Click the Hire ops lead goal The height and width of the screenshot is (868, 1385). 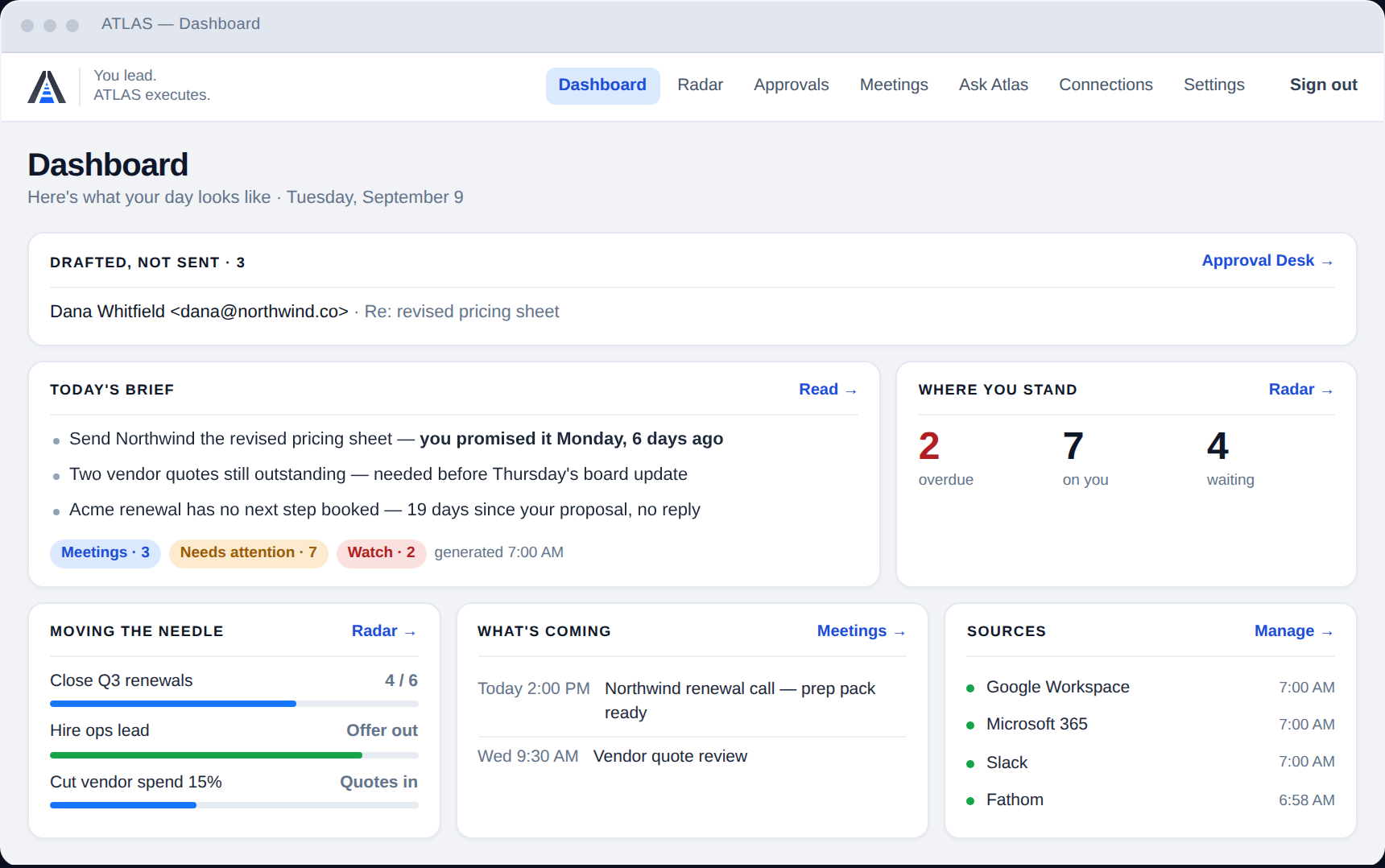(100, 731)
